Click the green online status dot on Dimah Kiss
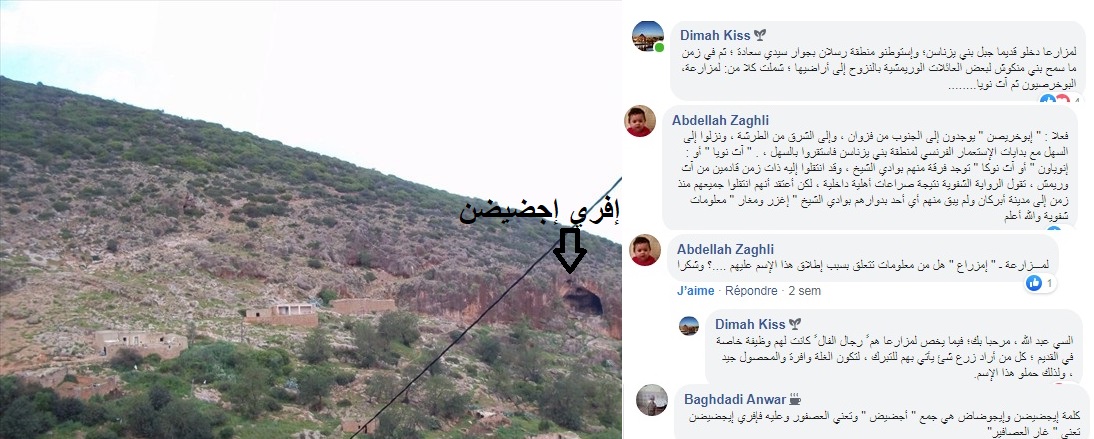This screenshot has width=1094, height=439. pos(659,47)
